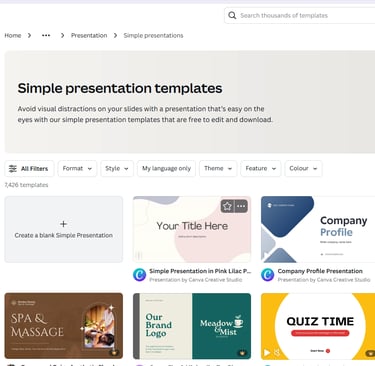Open Your Title Here template thumbnail
375x366 pixels.
(192, 229)
